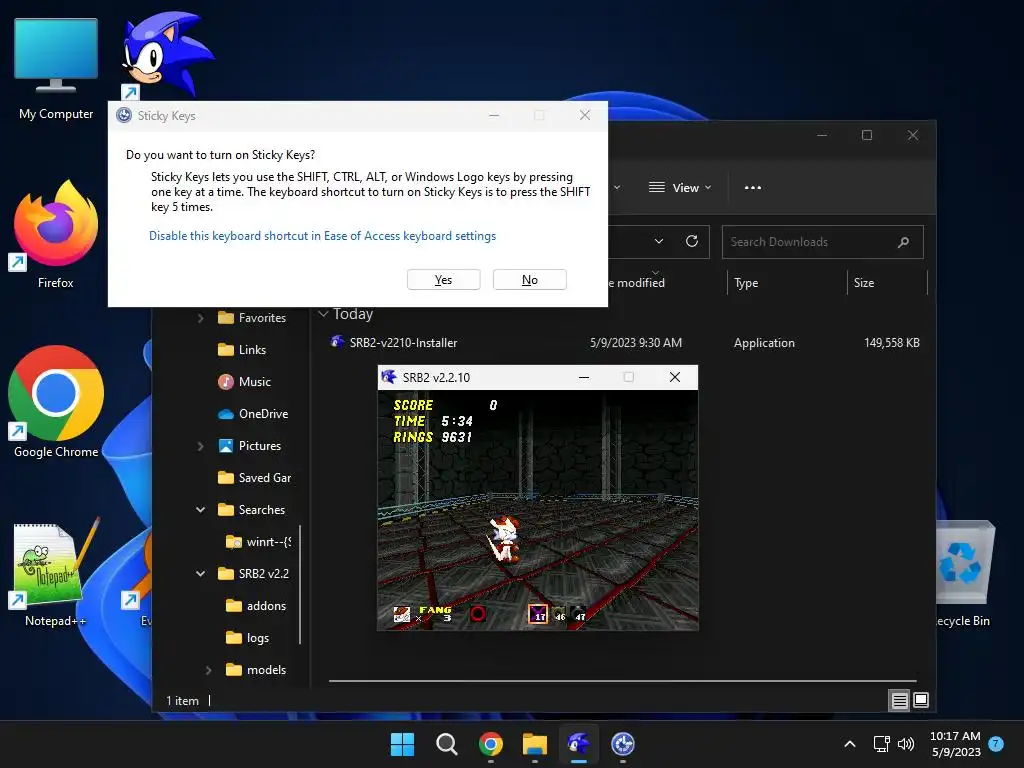Image resolution: width=1024 pixels, height=768 pixels.
Task: Open network status tray icon
Action: 882,744
